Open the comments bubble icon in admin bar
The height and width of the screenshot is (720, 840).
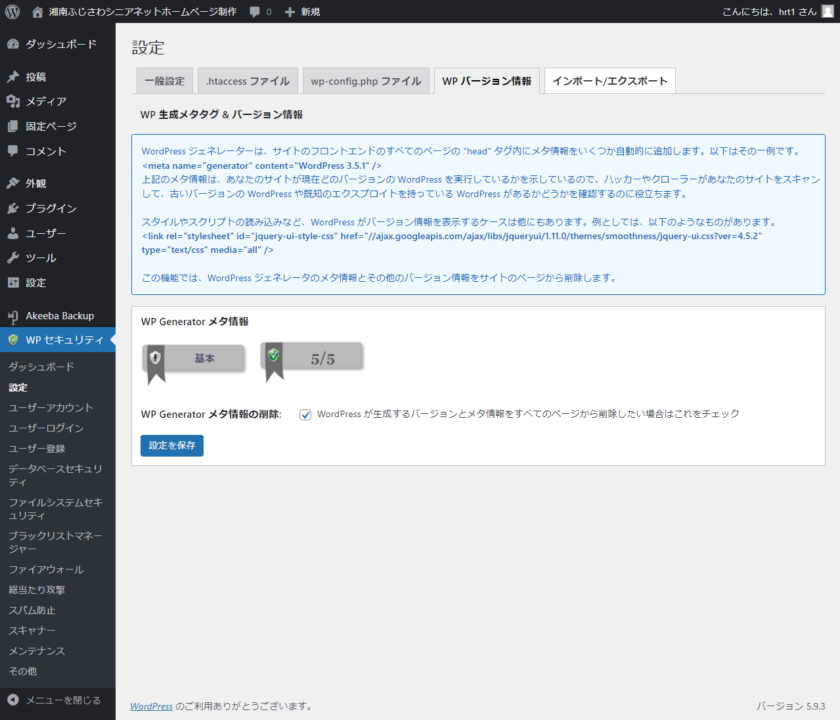pyautogui.click(x=255, y=12)
